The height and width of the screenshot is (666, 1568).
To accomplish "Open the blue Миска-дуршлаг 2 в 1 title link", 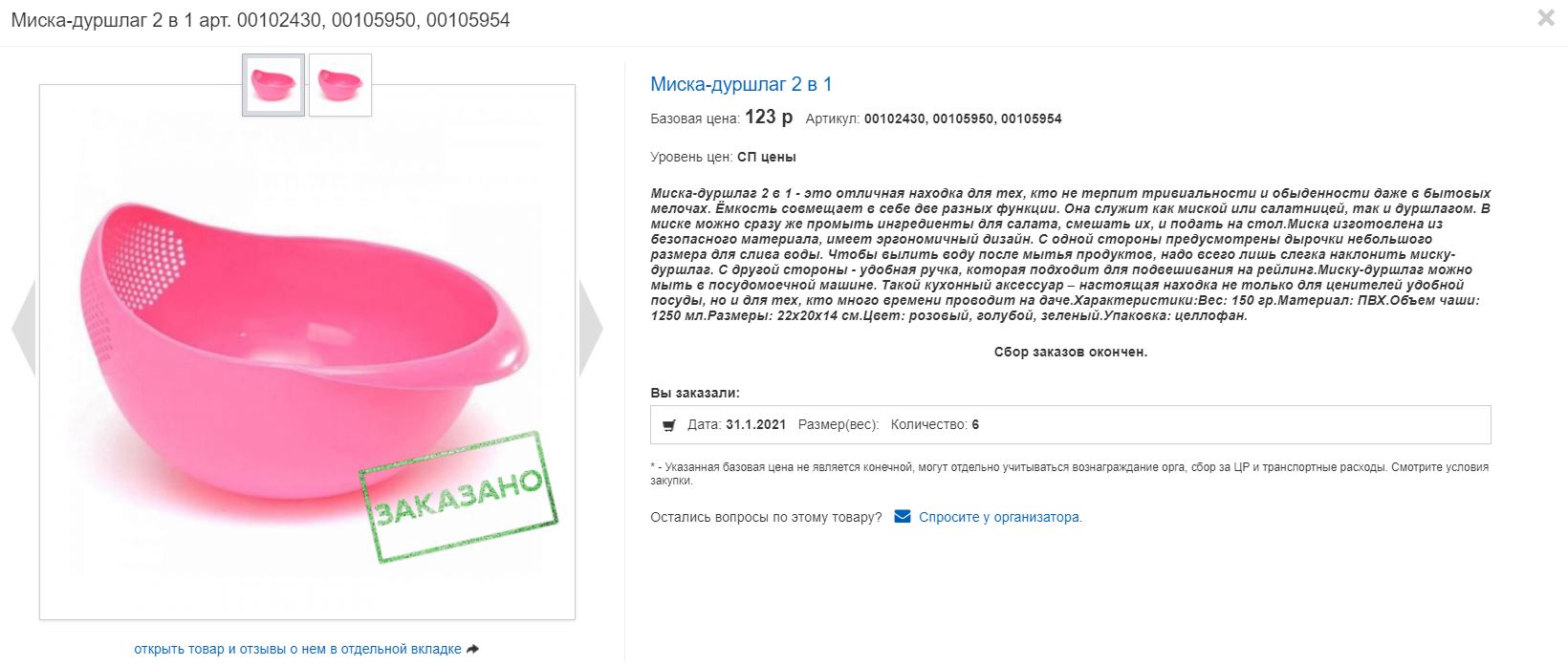I will (x=741, y=84).
